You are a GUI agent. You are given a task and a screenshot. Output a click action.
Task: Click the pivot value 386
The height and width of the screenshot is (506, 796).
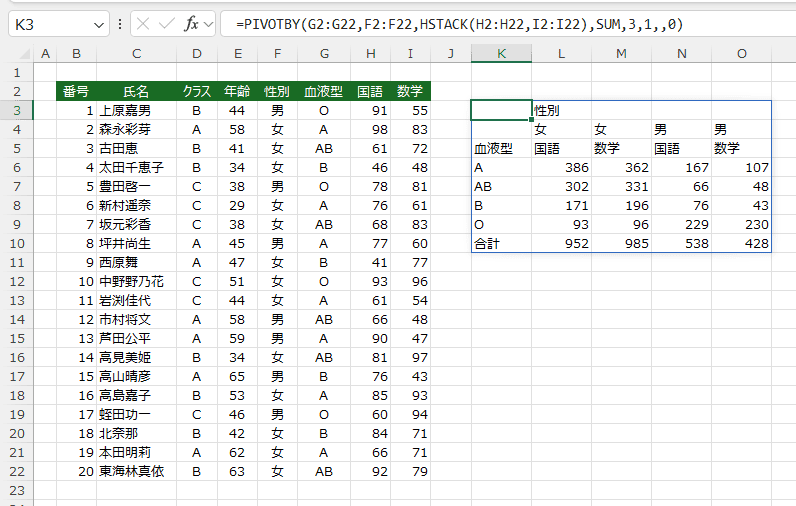(561, 167)
